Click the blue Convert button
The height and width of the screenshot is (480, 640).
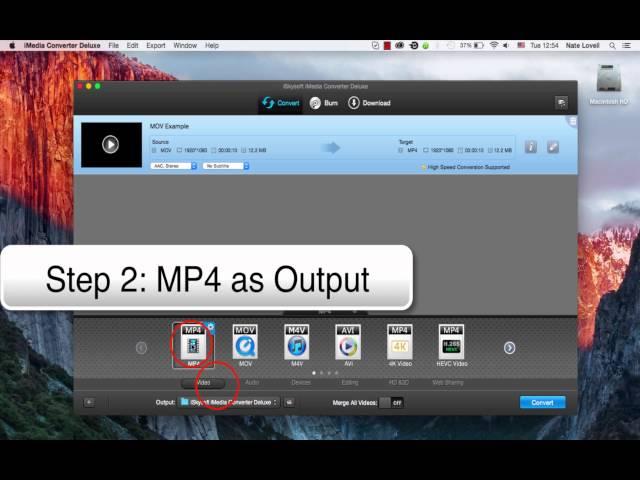click(542, 402)
